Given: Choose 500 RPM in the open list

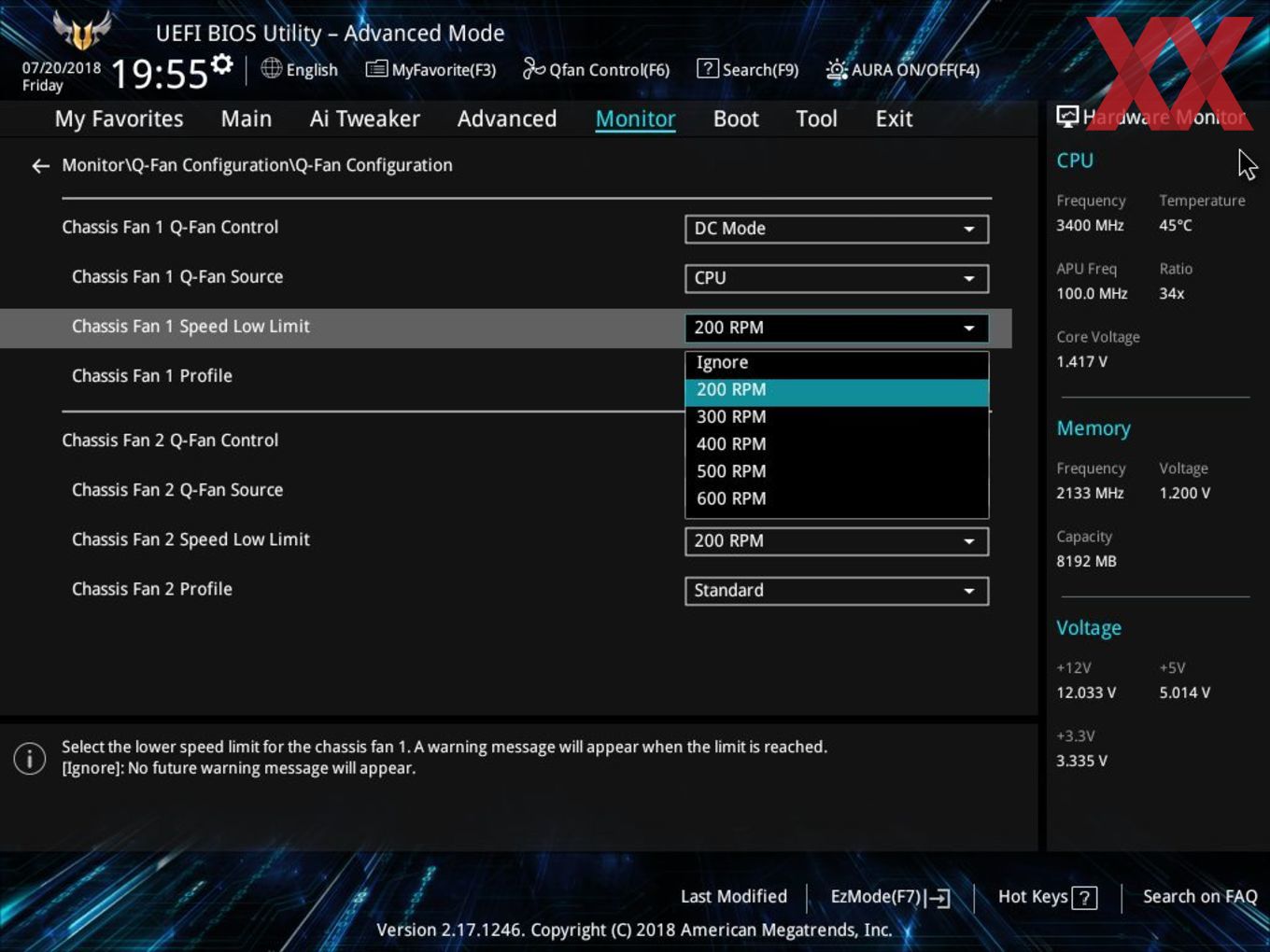Looking at the screenshot, I should tap(837, 471).
